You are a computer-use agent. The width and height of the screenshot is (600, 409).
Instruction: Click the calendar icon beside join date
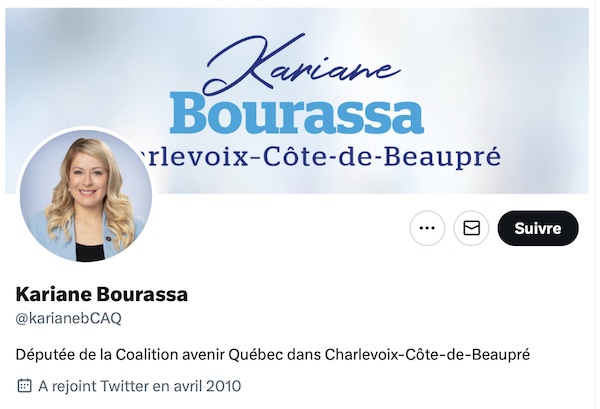24,386
